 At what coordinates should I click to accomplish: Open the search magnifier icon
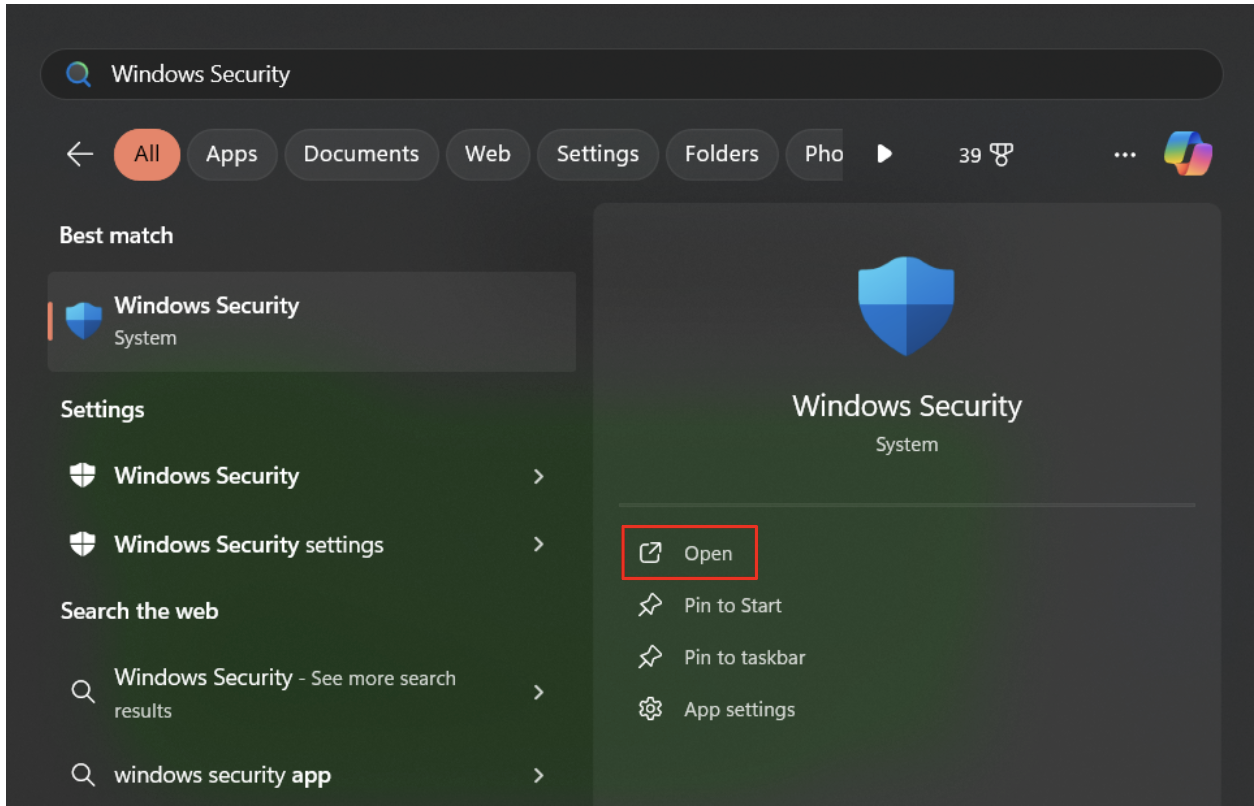(x=80, y=73)
